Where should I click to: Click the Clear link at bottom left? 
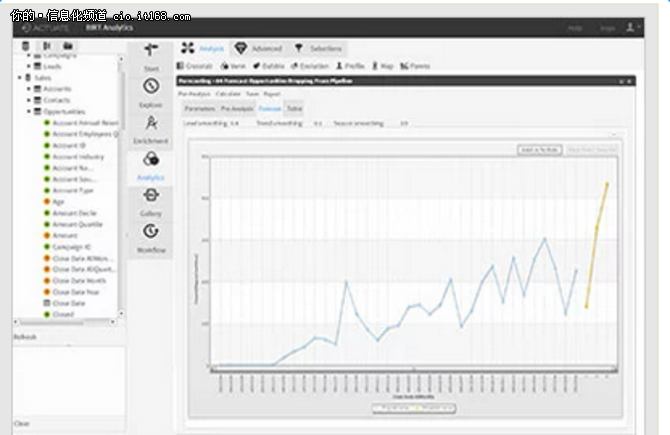(x=21, y=423)
